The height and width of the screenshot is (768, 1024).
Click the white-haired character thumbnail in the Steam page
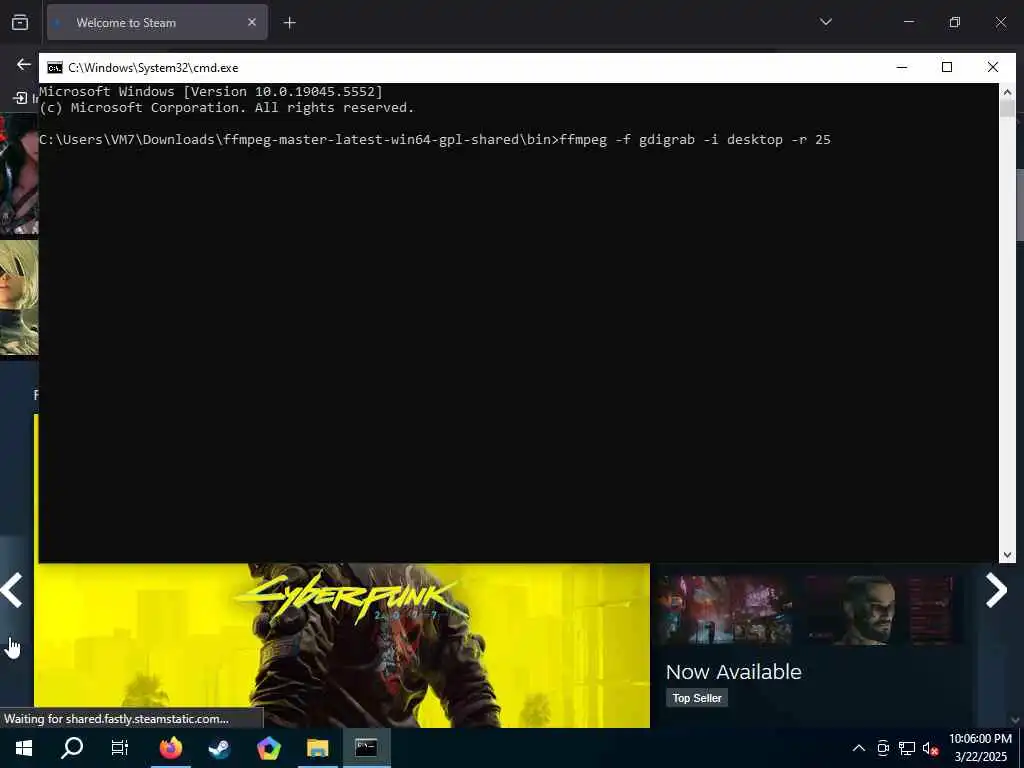click(19, 298)
